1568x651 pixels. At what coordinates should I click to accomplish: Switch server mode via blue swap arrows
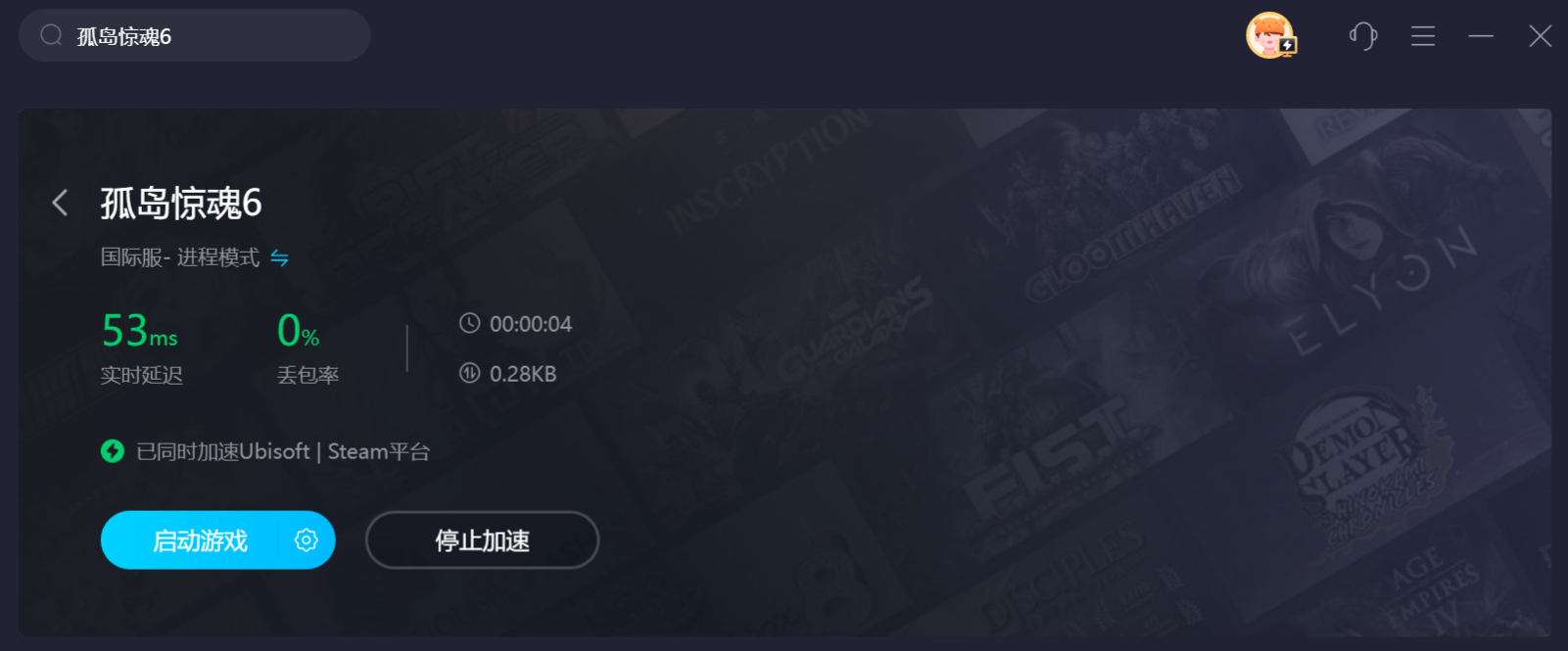pyautogui.click(x=279, y=257)
